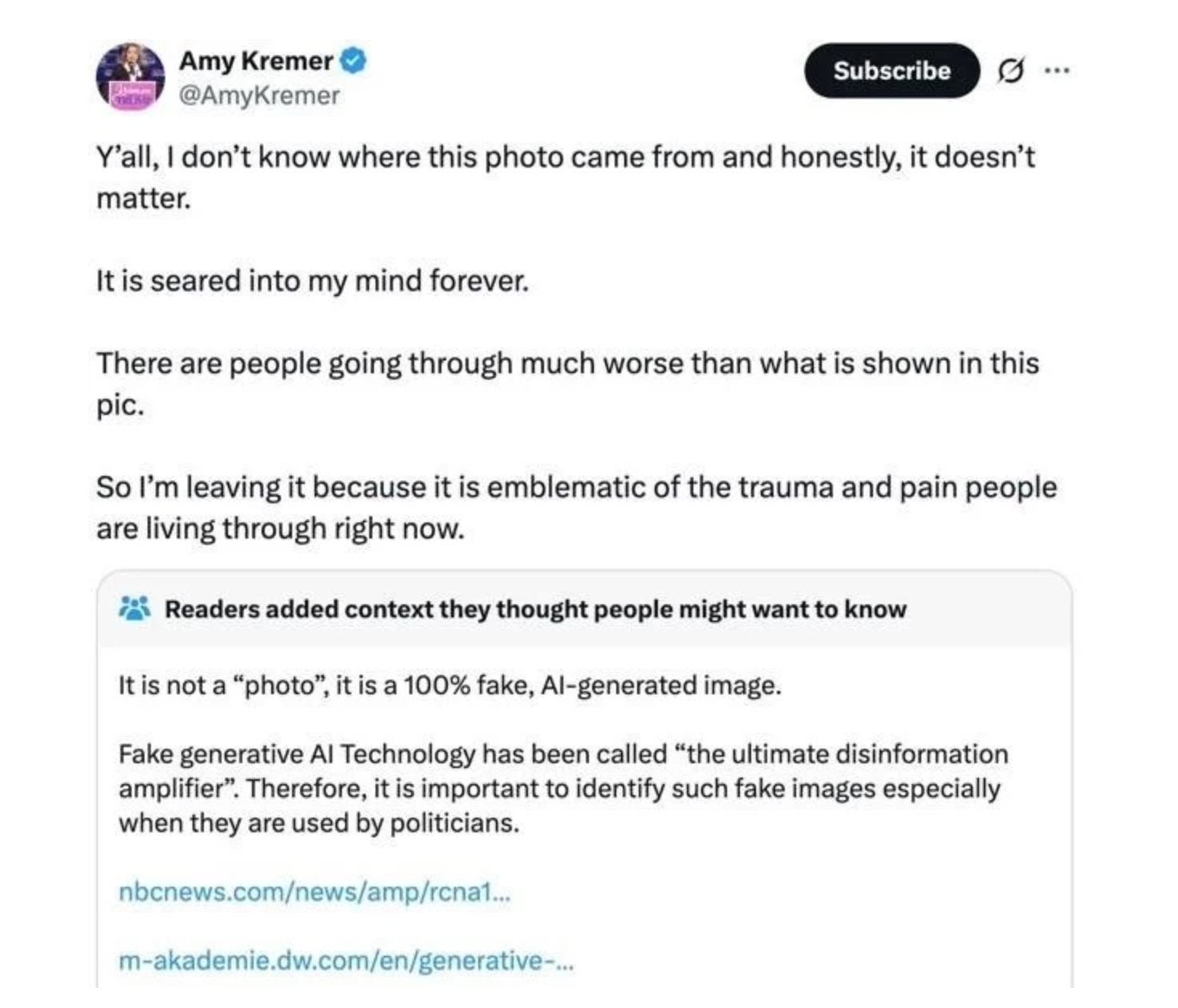Open the three-dot more options menu
This screenshot has height=1008, width=1178.
click(1056, 71)
